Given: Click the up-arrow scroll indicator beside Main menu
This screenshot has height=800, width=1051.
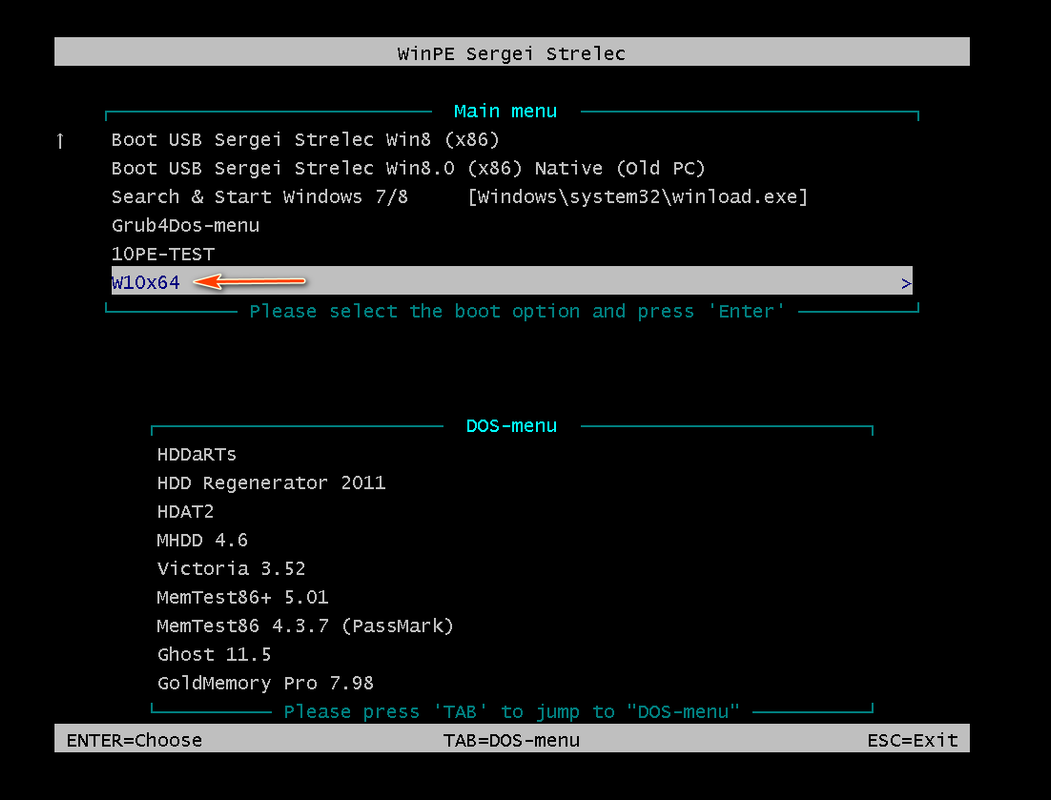Looking at the screenshot, I should click(x=60, y=140).
